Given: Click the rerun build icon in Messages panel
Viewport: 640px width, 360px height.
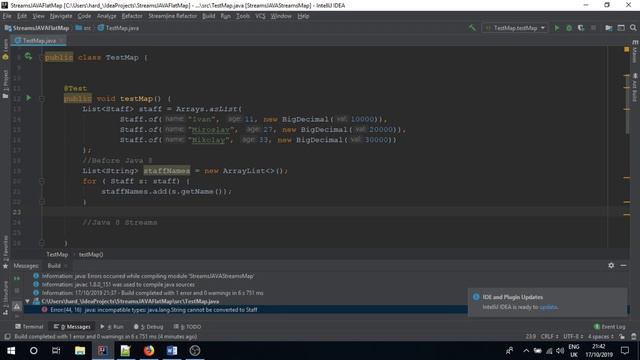Looking at the screenshot, I should [x=17, y=278].
